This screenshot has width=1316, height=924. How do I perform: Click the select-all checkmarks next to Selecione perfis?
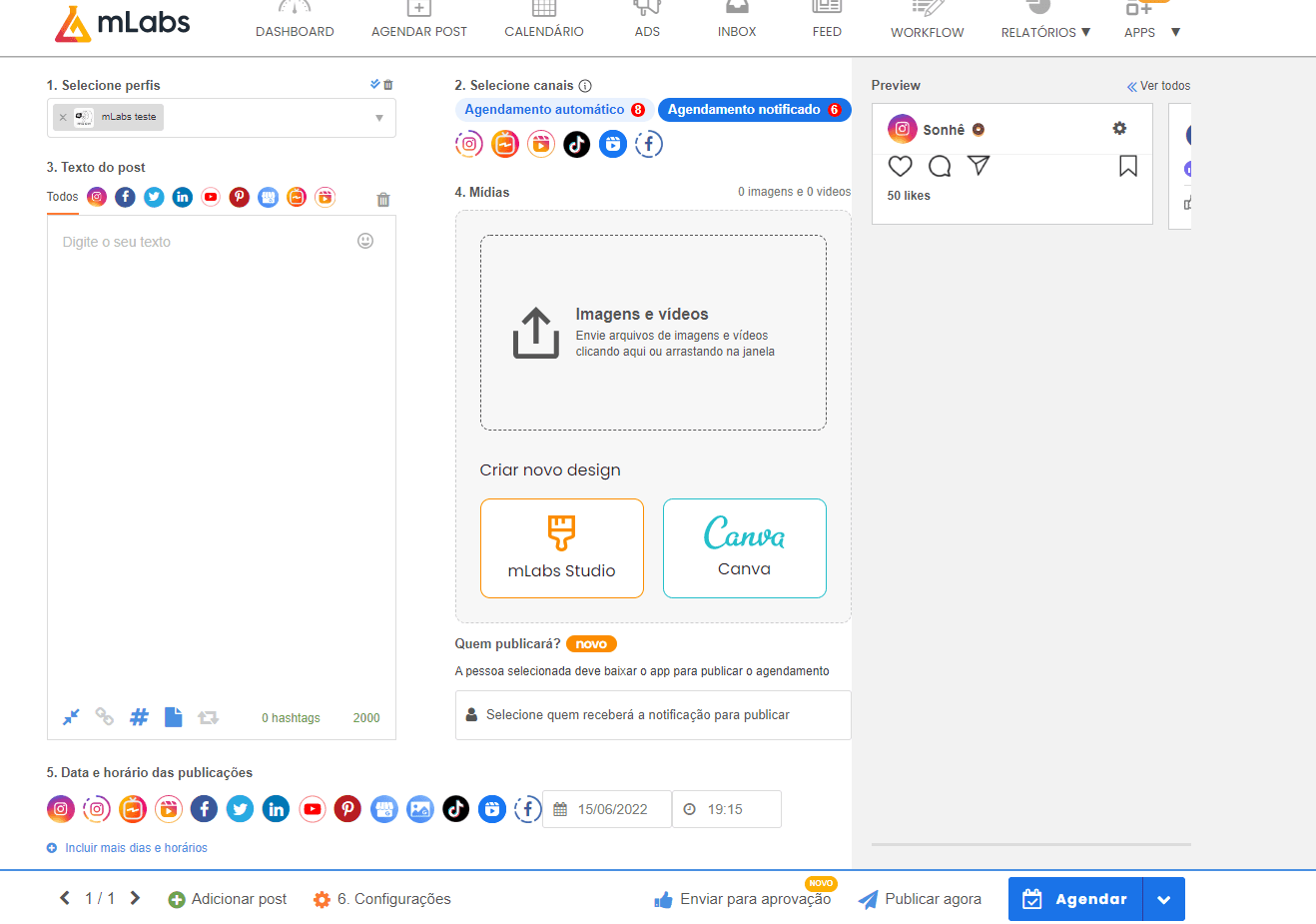click(374, 85)
